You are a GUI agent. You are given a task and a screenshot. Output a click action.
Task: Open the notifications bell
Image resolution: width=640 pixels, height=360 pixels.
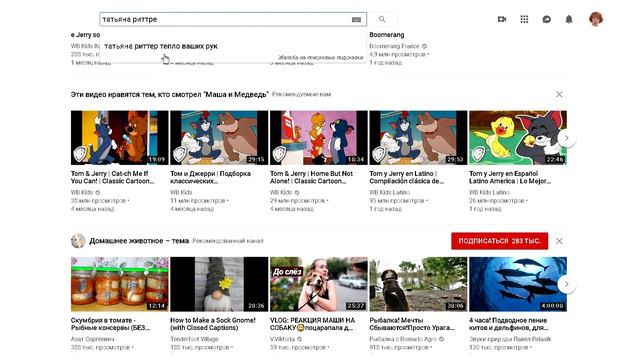[569, 19]
